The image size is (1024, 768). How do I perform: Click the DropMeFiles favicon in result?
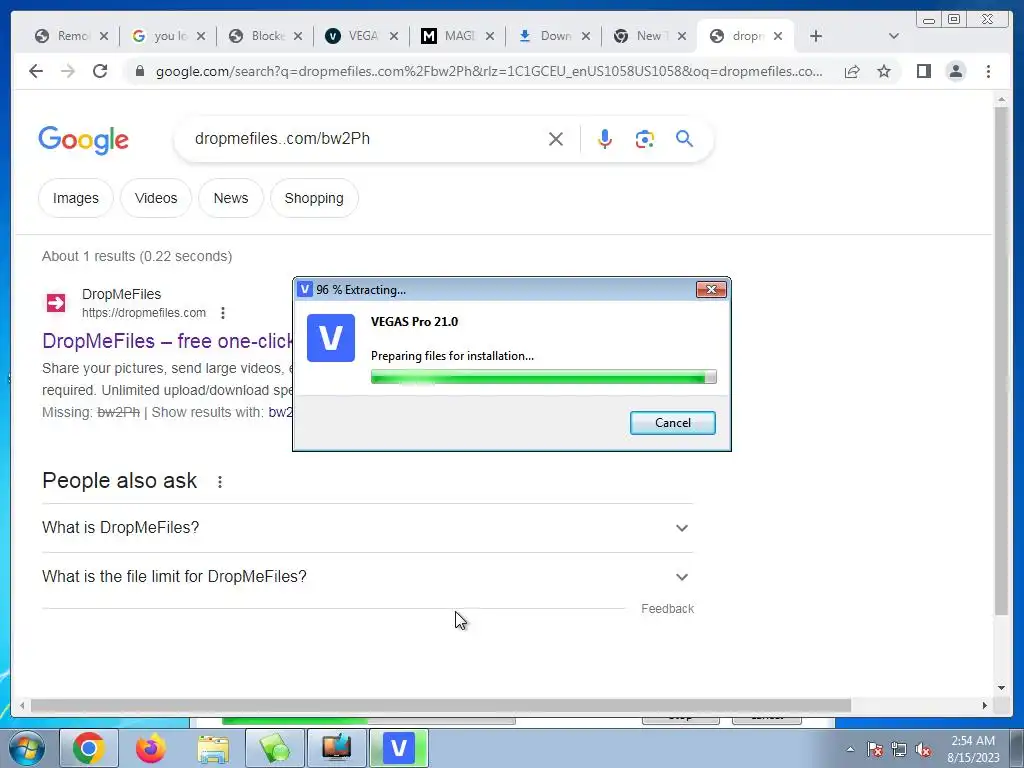click(x=56, y=303)
